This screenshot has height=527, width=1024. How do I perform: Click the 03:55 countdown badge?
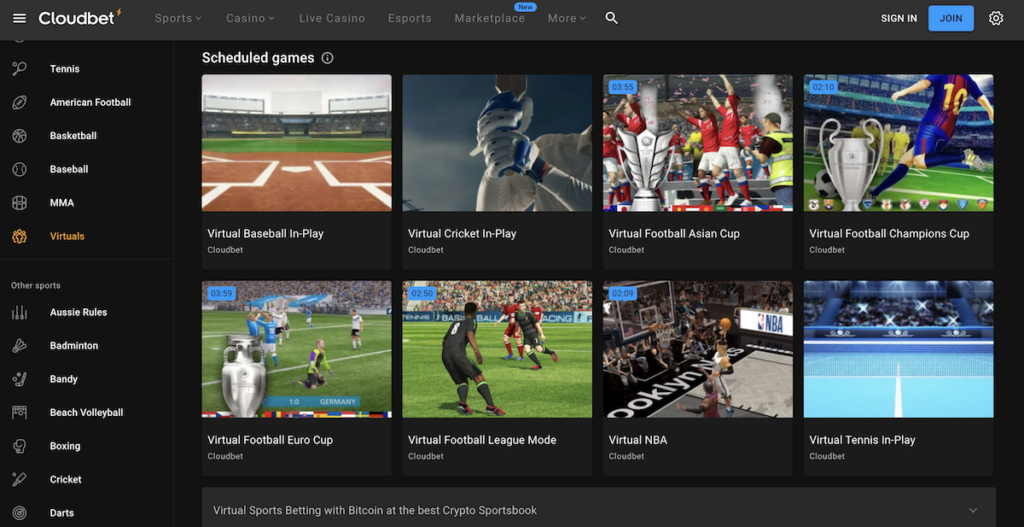(x=622, y=87)
